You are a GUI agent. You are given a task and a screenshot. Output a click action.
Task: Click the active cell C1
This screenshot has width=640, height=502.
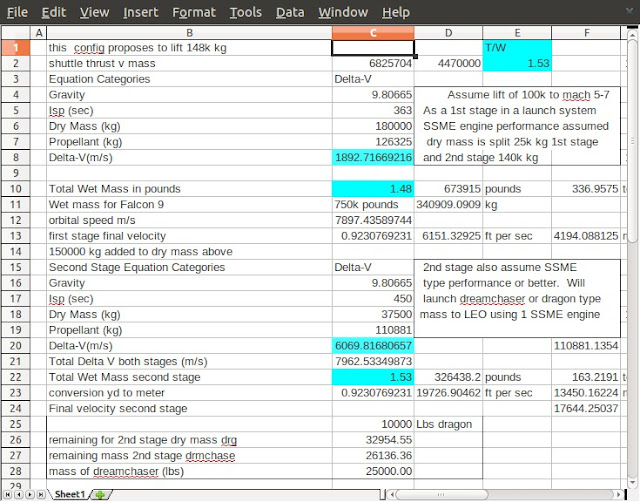point(373,48)
